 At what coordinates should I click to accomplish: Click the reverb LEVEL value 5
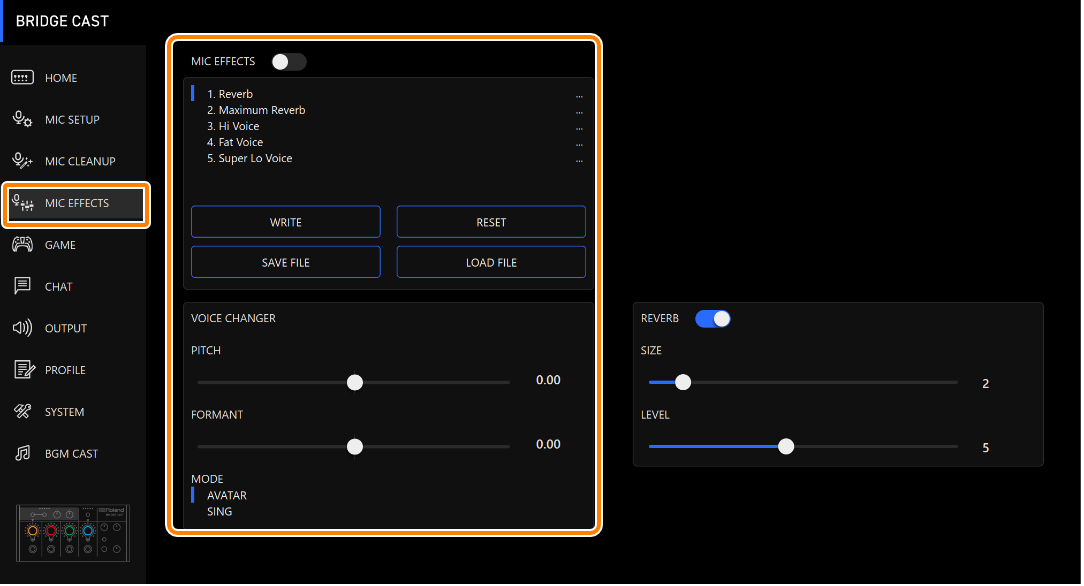[x=986, y=448]
